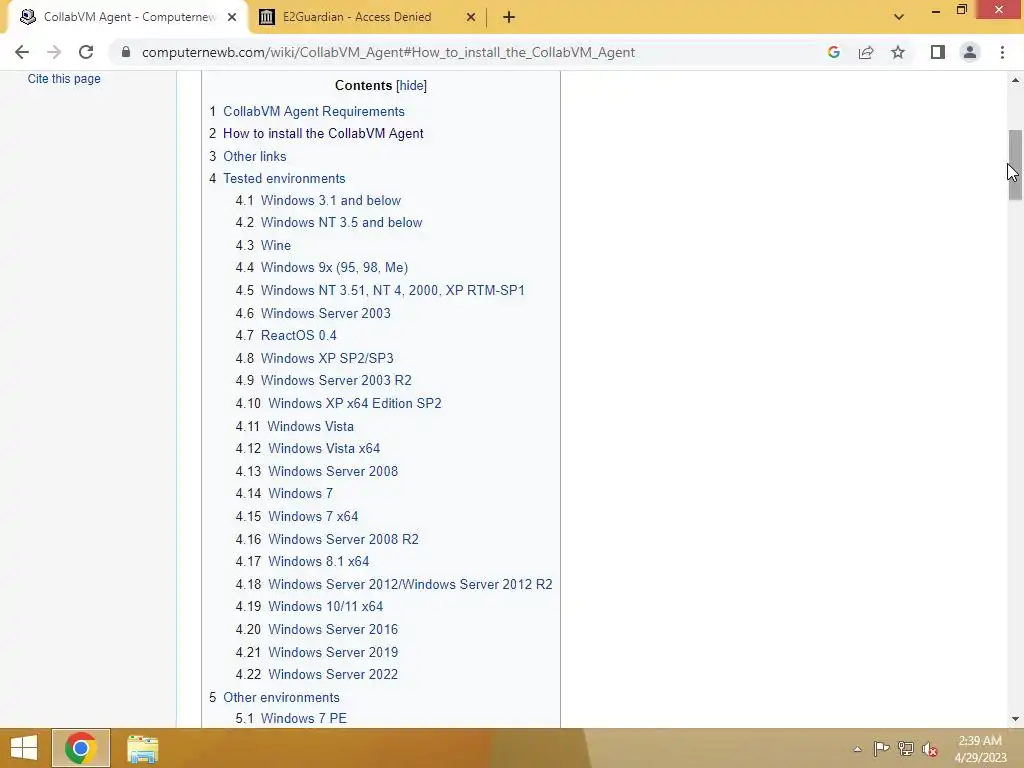
Task: Select the Wine contents entry
Action: (x=276, y=246)
